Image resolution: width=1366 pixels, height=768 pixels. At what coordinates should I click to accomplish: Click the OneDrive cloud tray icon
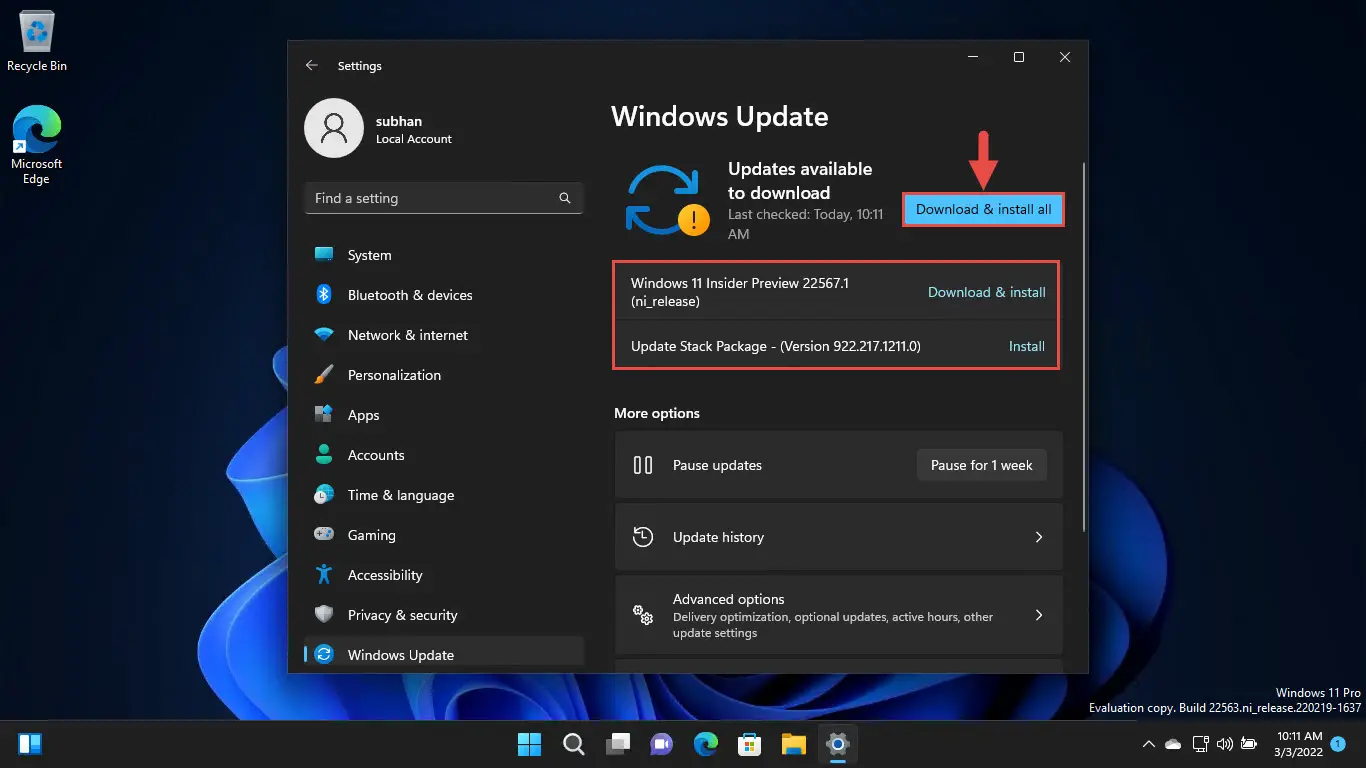coord(1173,744)
